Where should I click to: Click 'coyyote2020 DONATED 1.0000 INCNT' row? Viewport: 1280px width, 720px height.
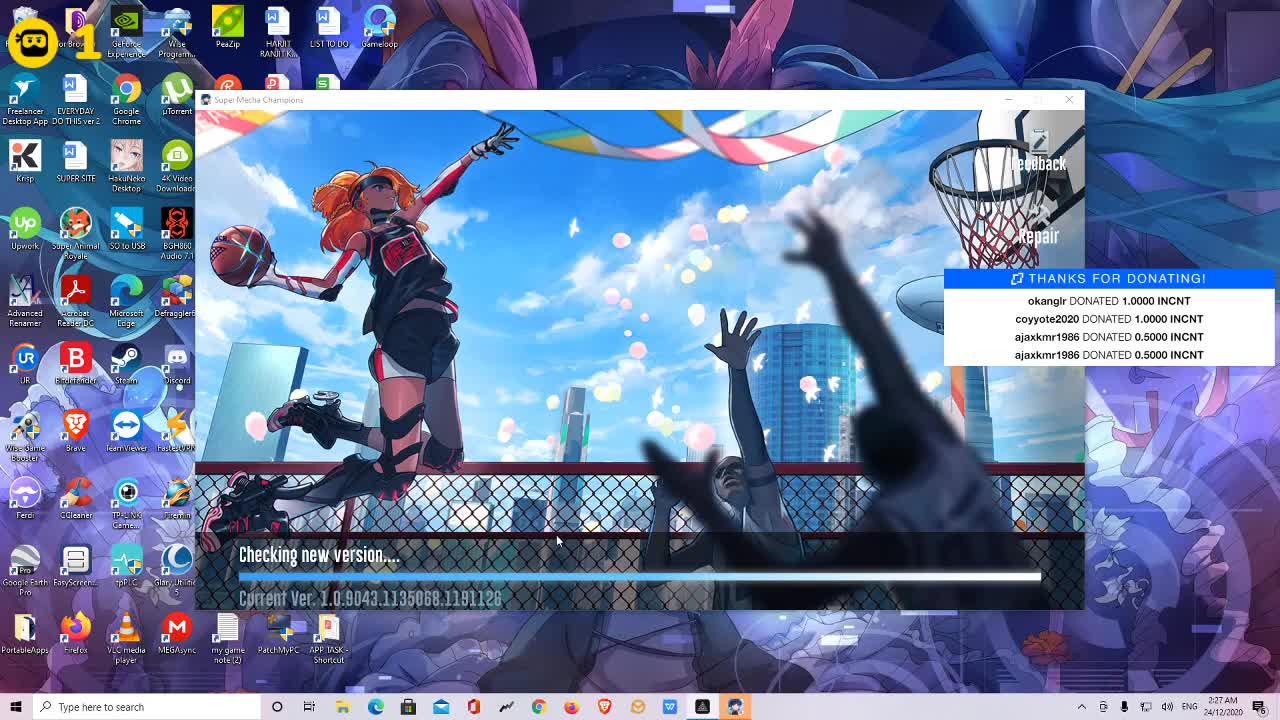point(1109,319)
